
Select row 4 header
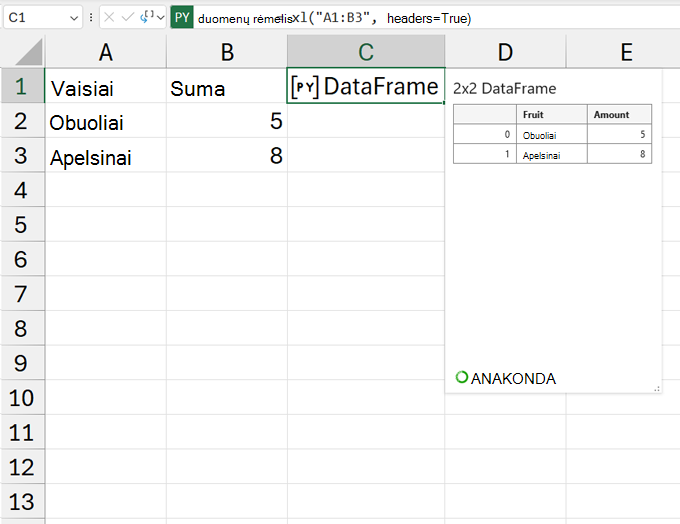[x=23, y=190]
